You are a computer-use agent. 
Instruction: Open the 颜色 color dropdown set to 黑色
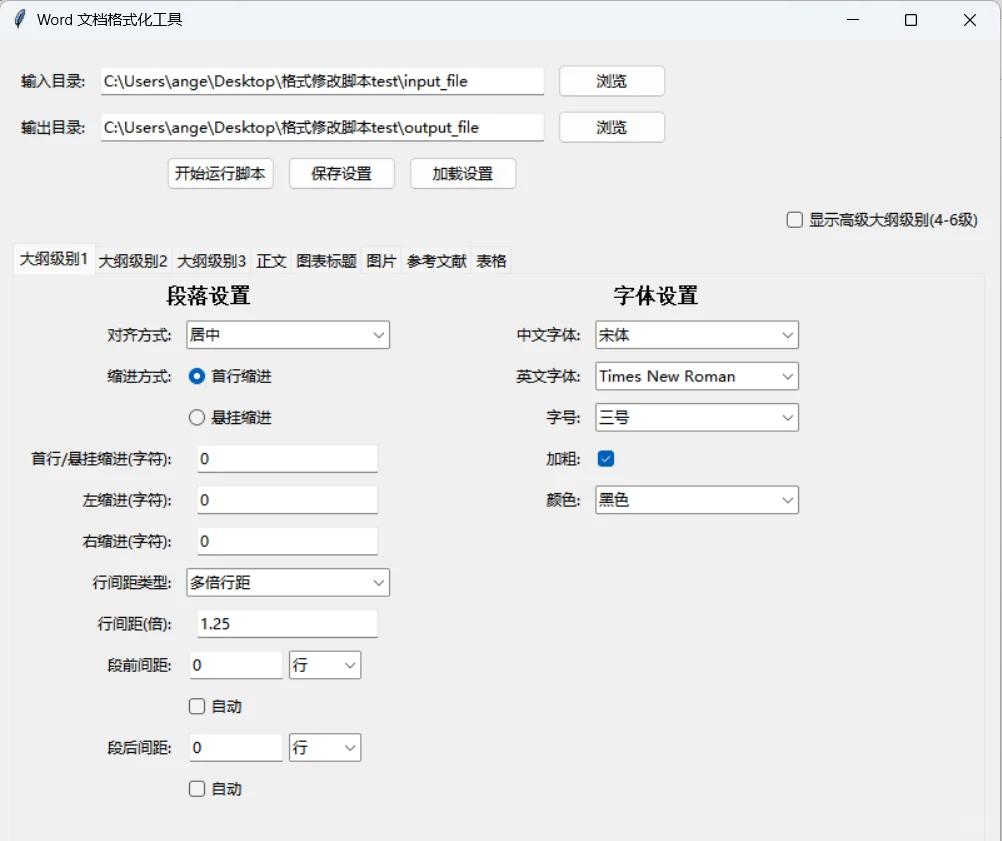click(x=696, y=499)
